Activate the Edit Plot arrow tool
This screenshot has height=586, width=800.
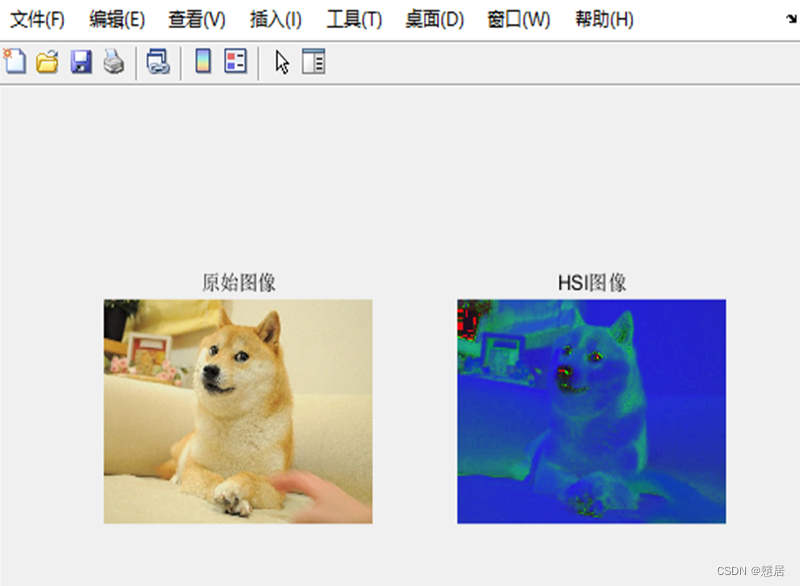coord(282,62)
